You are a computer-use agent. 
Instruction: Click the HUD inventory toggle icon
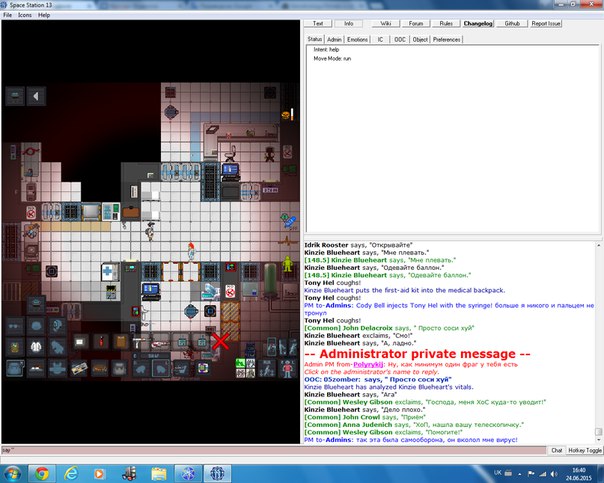click(15, 96)
